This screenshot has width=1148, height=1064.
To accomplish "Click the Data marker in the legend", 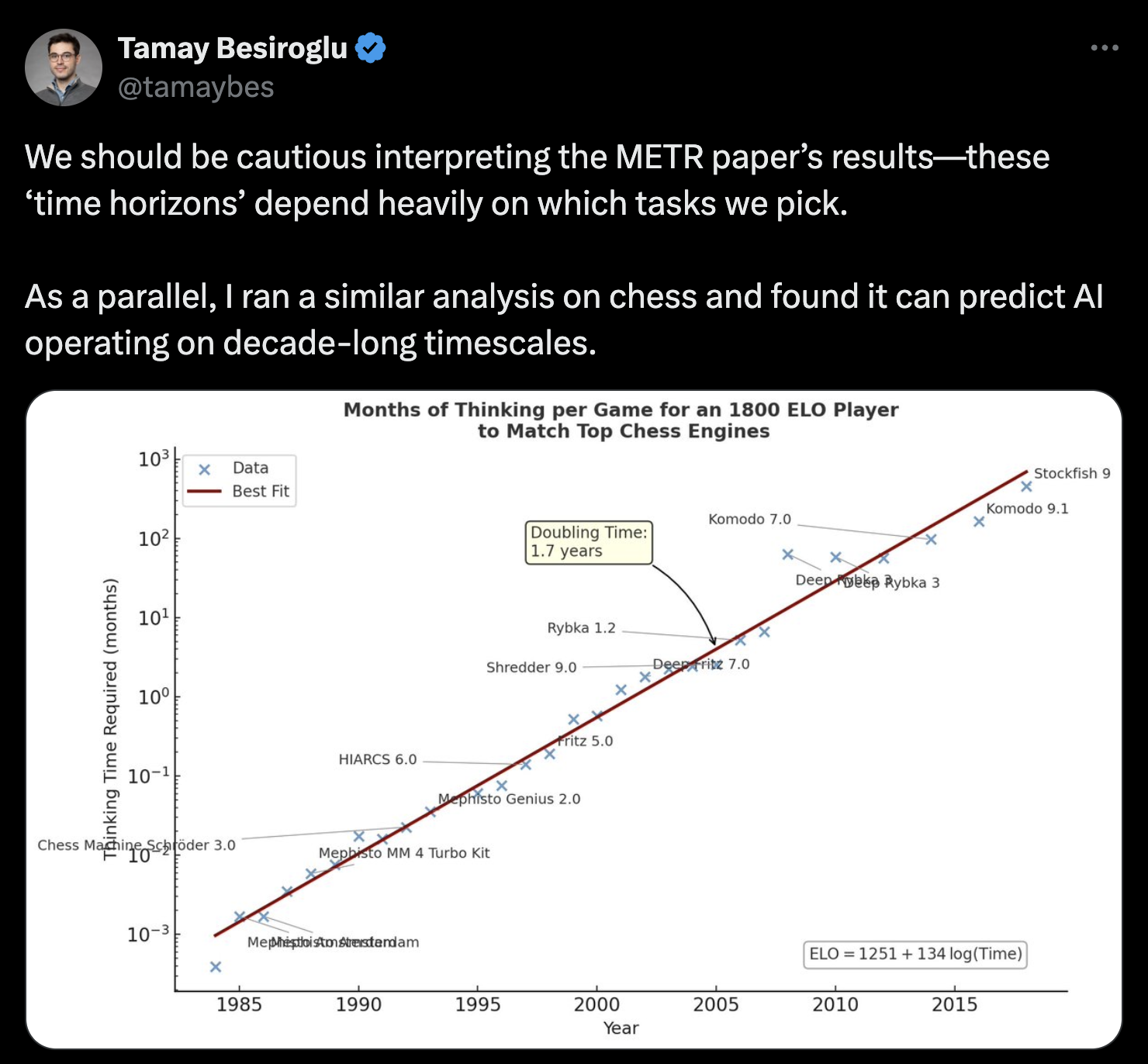I will [205, 469].
